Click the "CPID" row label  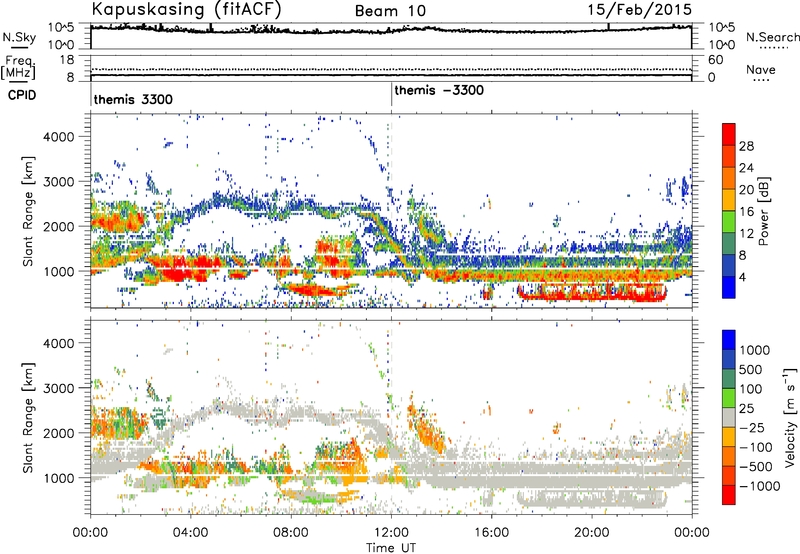(x=22, y=95)
